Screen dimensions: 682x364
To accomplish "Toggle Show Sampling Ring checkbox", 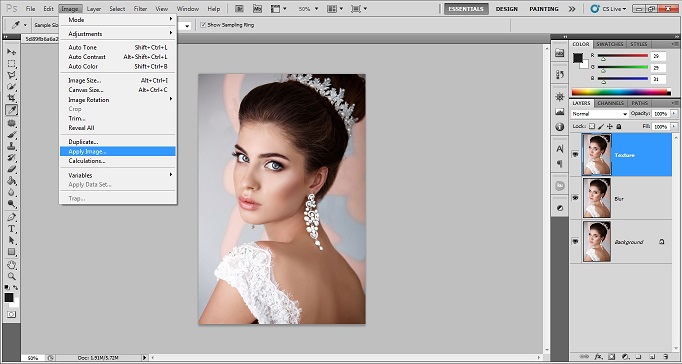I will coord(203,25).
